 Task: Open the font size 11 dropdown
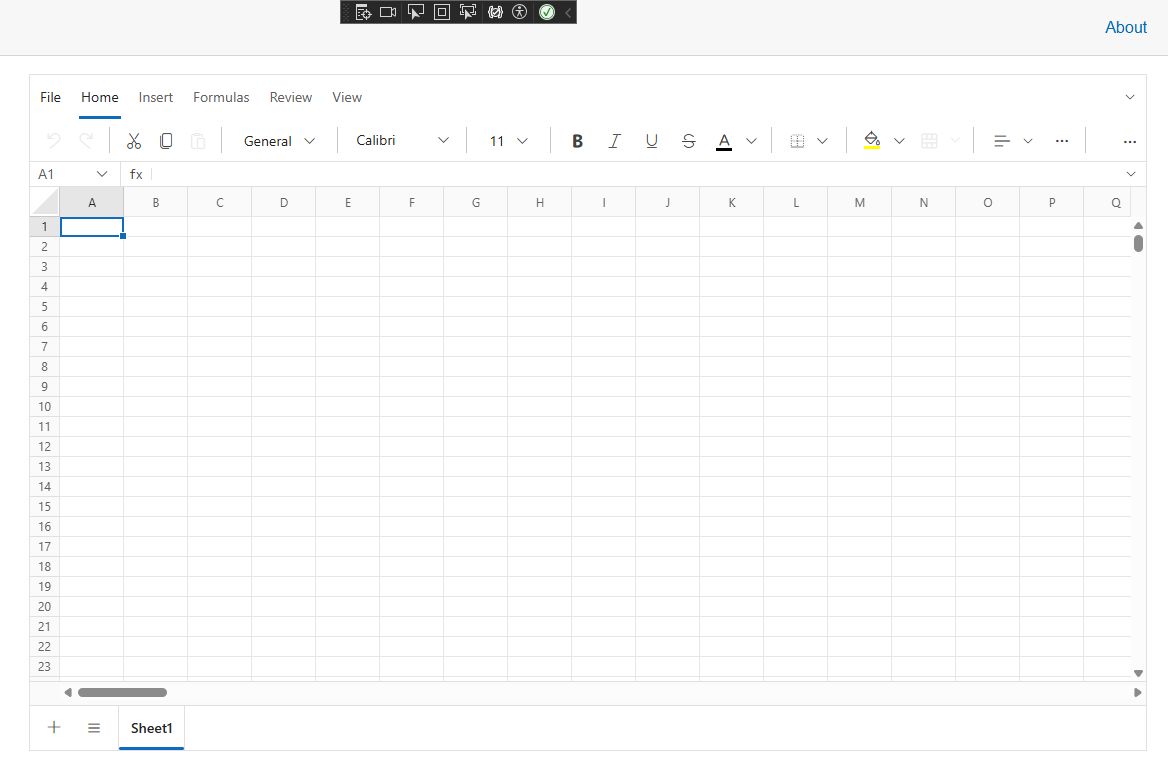coord(509,141)
